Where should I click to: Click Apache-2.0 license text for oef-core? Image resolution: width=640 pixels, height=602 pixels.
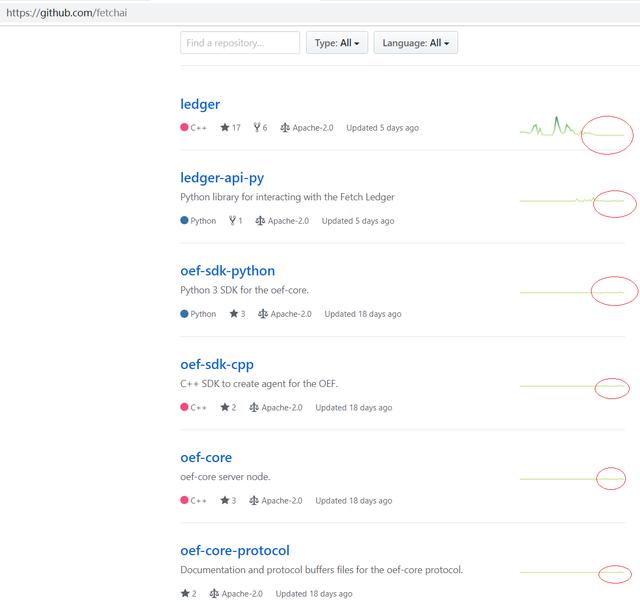[x=282, y=500]
